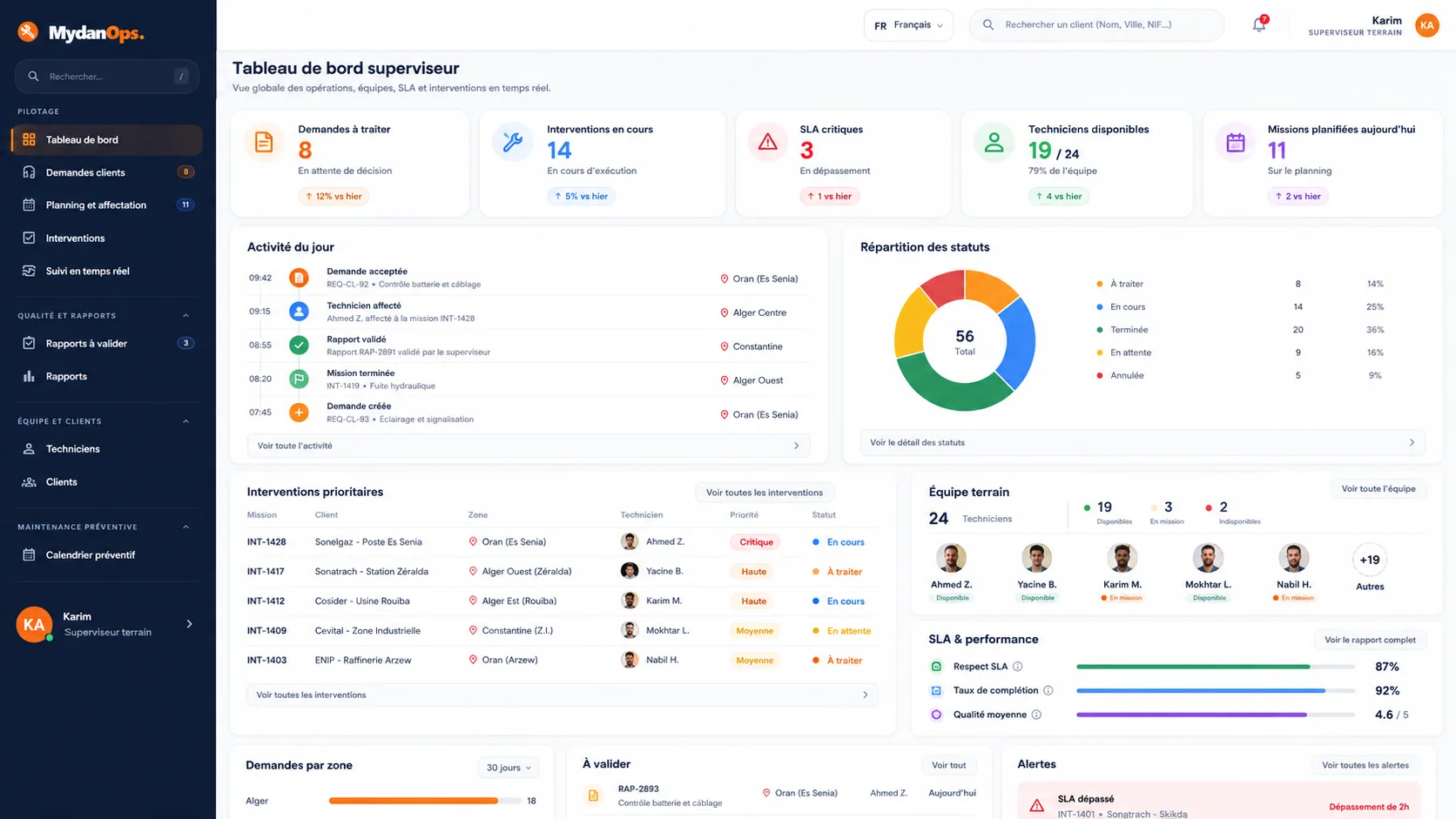
Task: Click the info icon next to Respect SLA
Action: 1017,667
